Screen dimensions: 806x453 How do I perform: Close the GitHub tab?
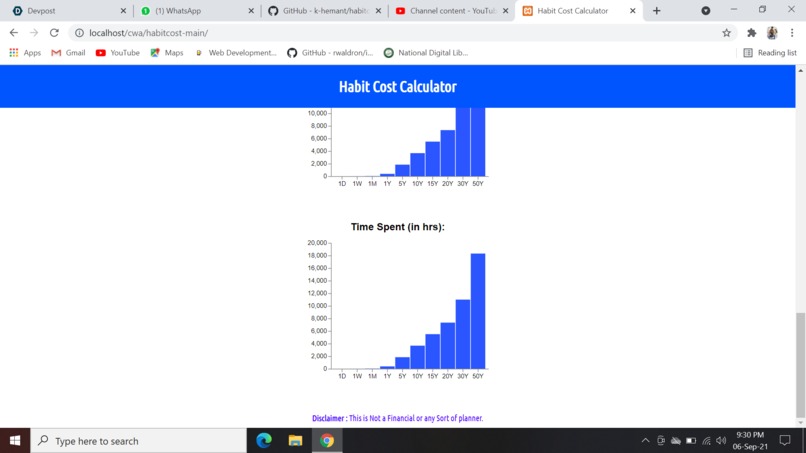click(x=378, y=11)
